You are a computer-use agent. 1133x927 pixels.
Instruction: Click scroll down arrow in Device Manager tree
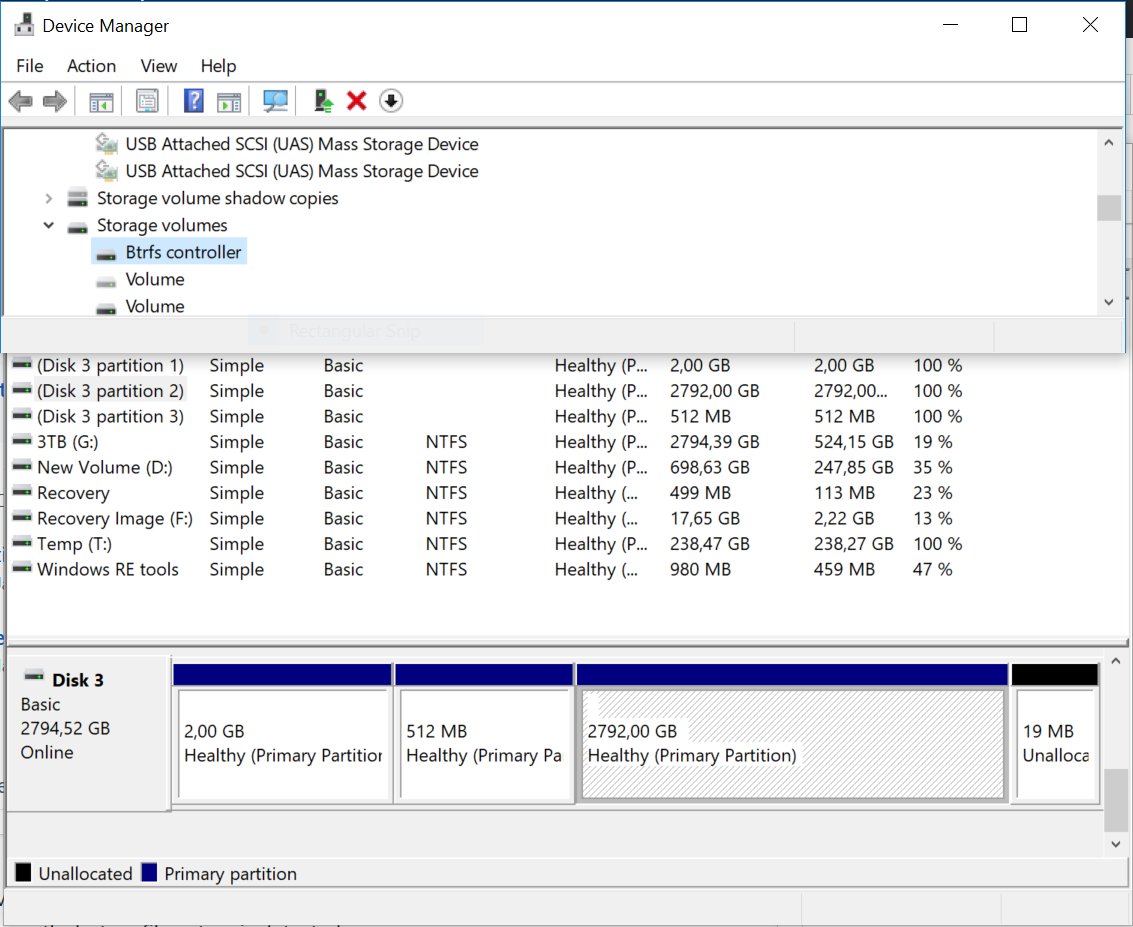coord(1108,303)
